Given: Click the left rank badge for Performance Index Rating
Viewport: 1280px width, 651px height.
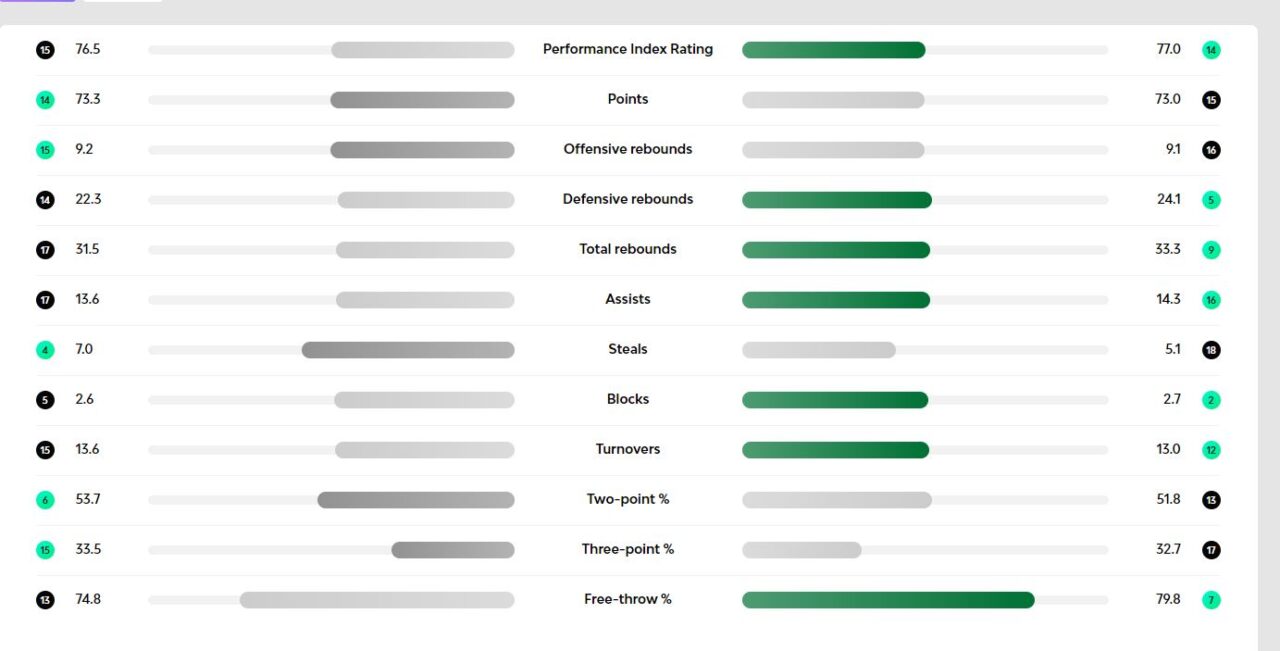Looking at the screenshot, I should pyautogui.click(x=45, y=50).
